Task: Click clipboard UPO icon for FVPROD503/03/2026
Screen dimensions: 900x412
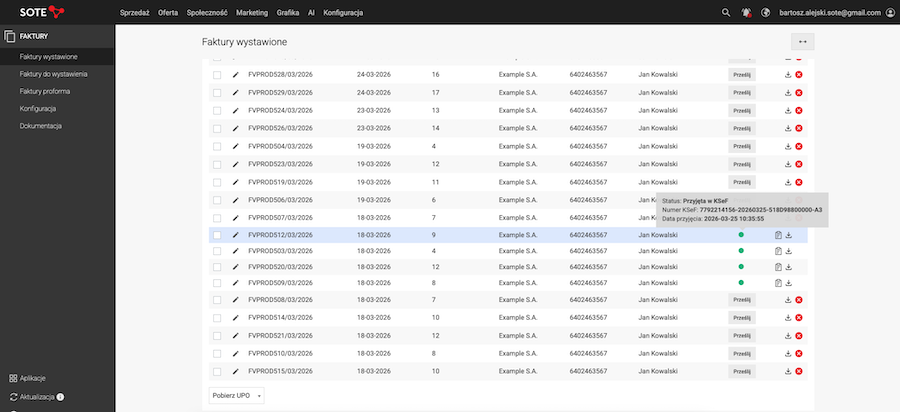Action: pyautogui.click(x=777, y=250)
